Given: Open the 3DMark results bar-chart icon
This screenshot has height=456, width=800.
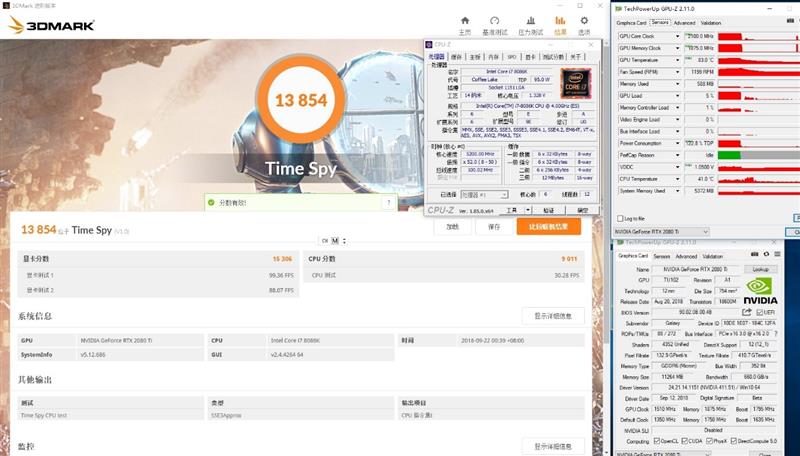Looking at the screenshot, I should pyautogui.click(x=560, y=21).
